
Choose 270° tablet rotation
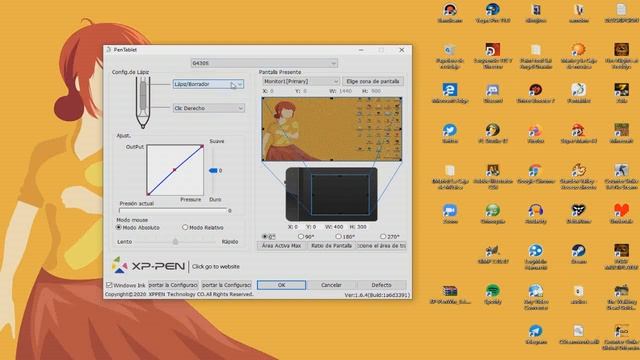tap(383, 237)
